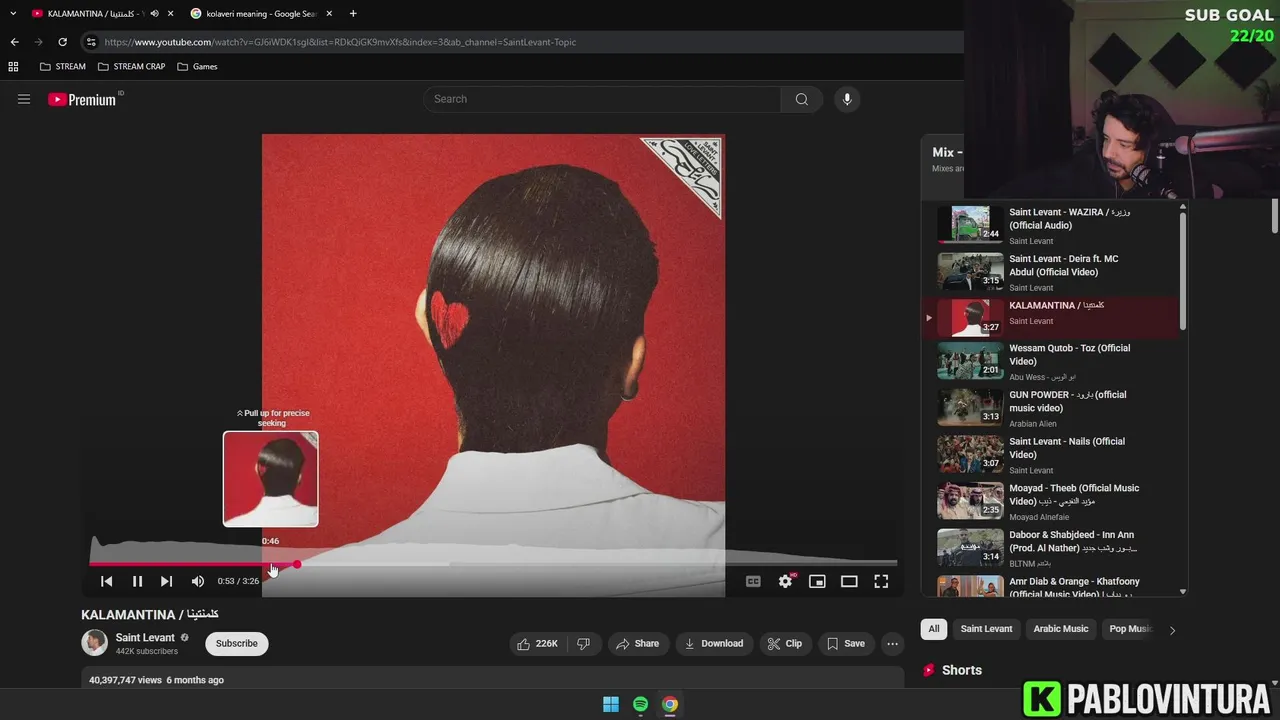1280x720 pixels.
Task: Seek video on the progress bar
Action: (x=493, y=564)
